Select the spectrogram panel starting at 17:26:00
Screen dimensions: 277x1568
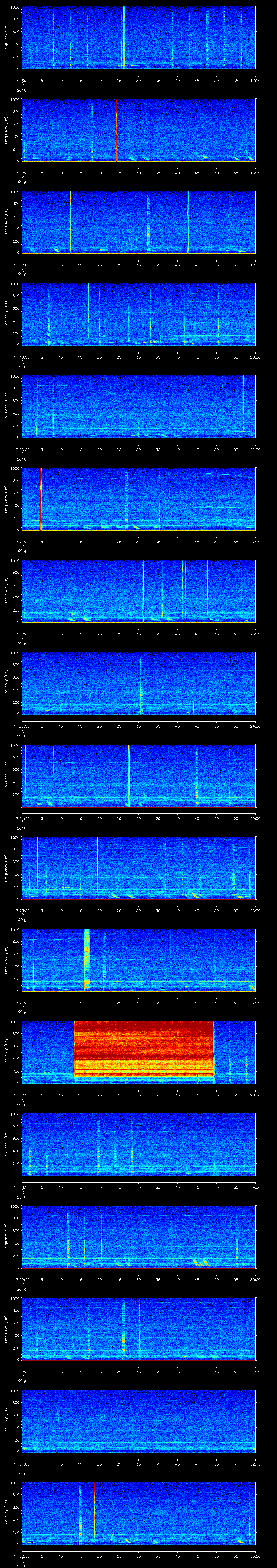point(139,960)
